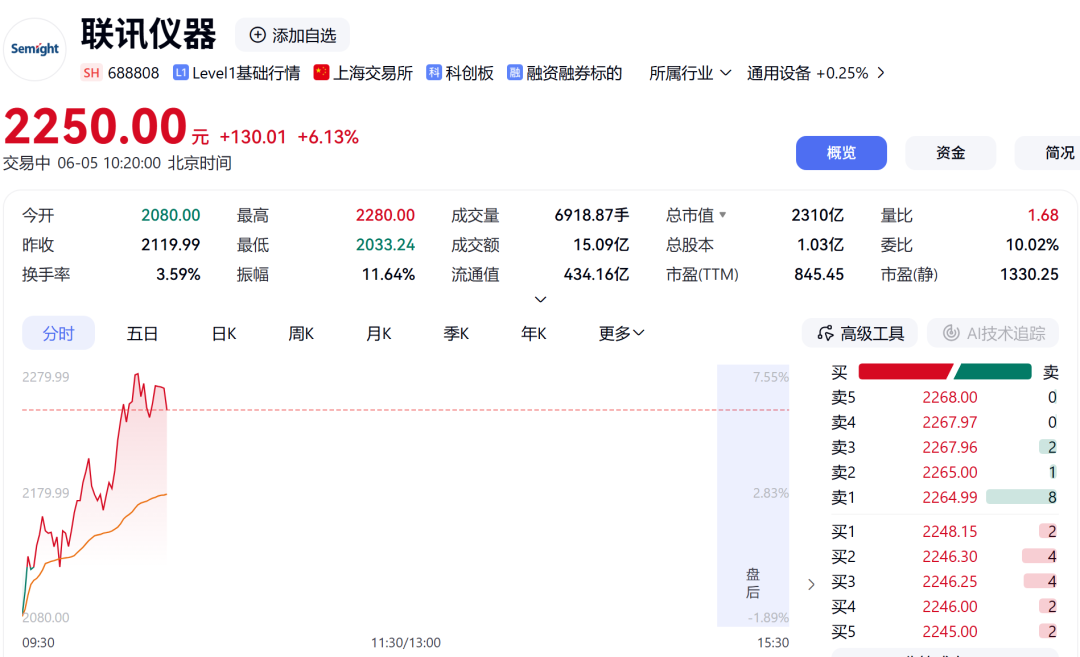Click the AI技术追踪 spiral icon

tap(951, 333)
